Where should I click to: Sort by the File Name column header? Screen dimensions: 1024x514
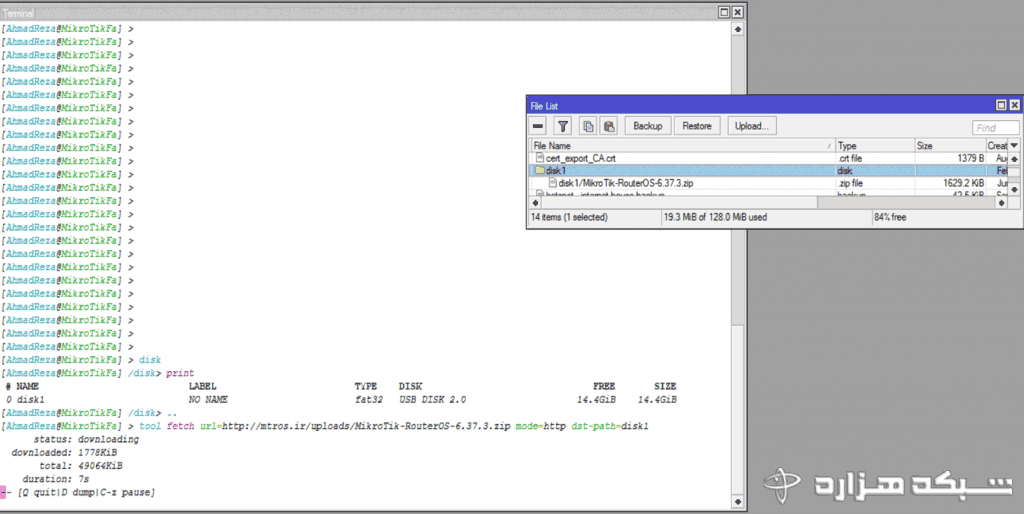click(x=682, y=146)
